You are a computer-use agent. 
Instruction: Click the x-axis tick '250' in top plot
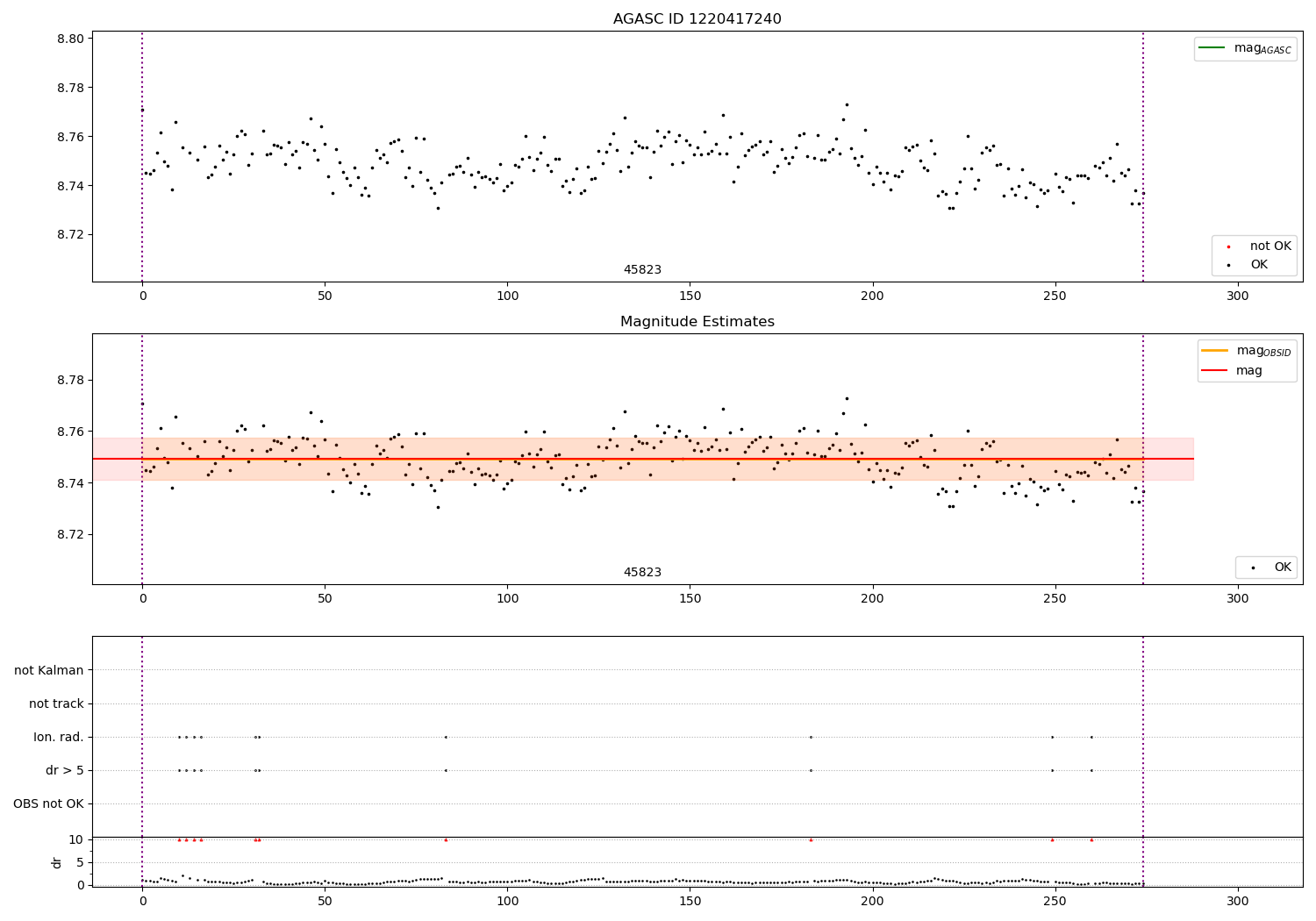pos(1055,296)
